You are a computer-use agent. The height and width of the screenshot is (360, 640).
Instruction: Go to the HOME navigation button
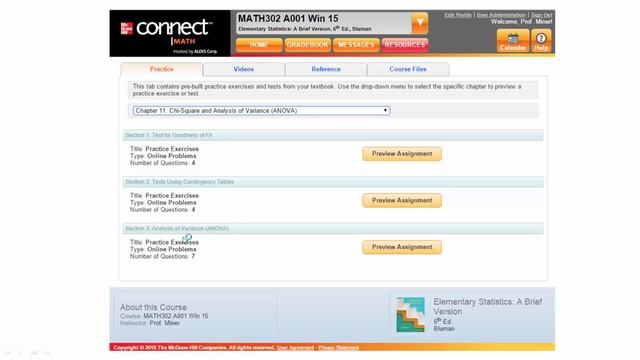(259, 45)
